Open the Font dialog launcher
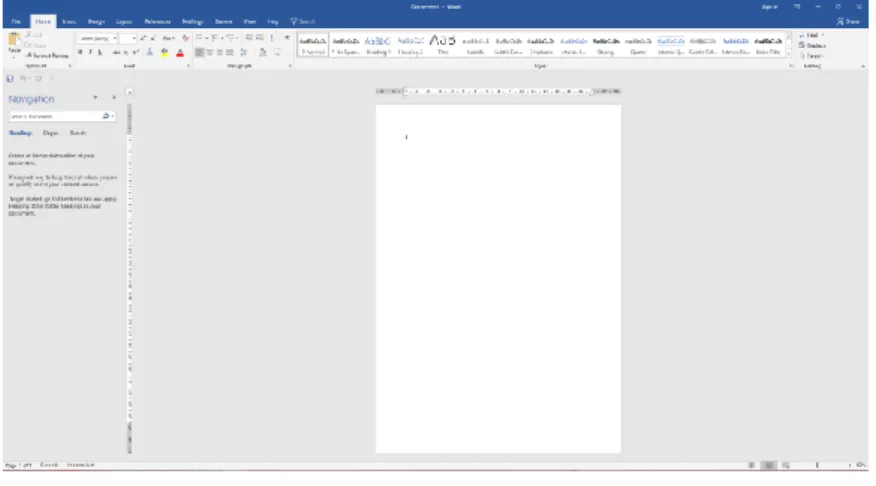The height and width of the screenshot is (486, 876). tap(188, 66)
